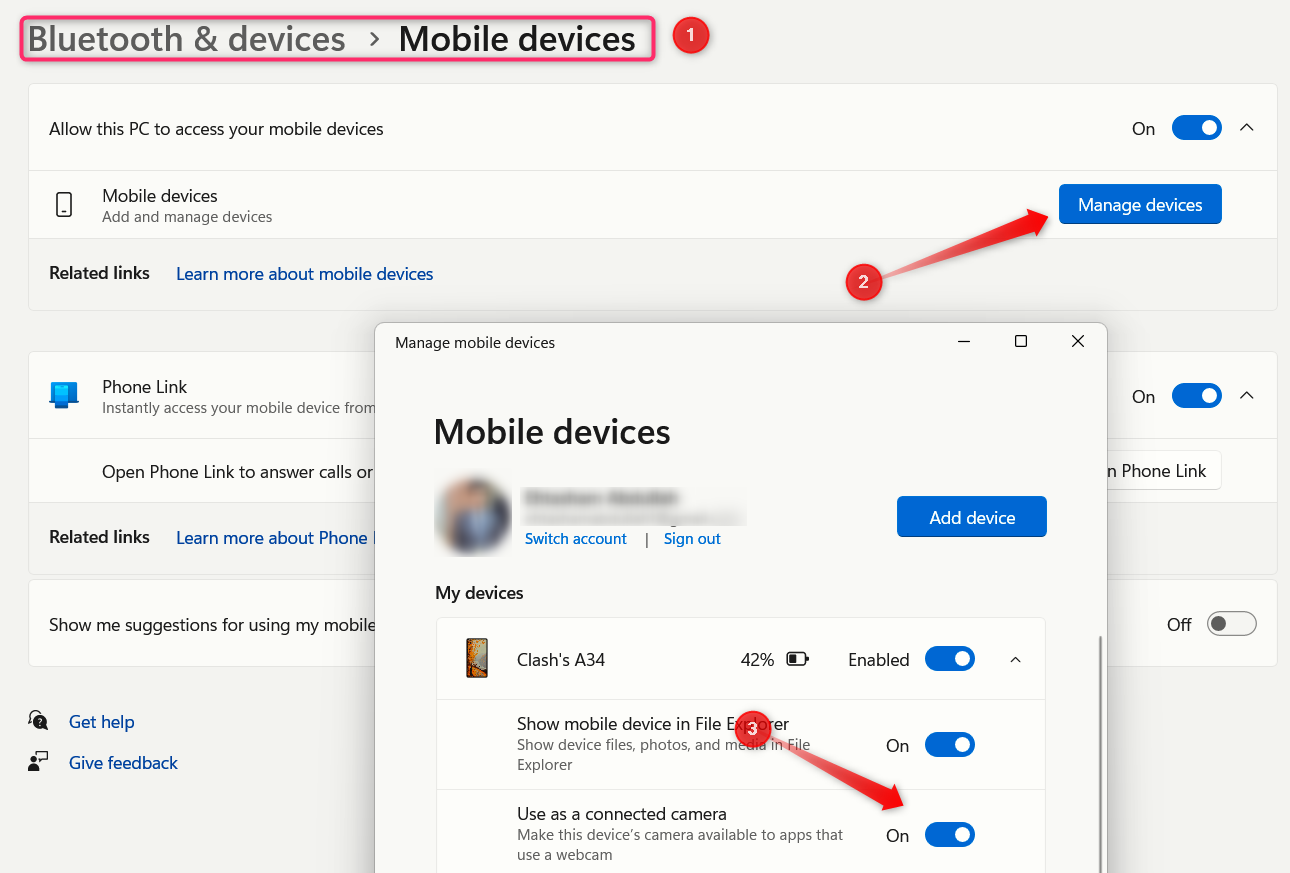Click the Use as a connected camera label

pyautogui.click(x=622, y=814)
